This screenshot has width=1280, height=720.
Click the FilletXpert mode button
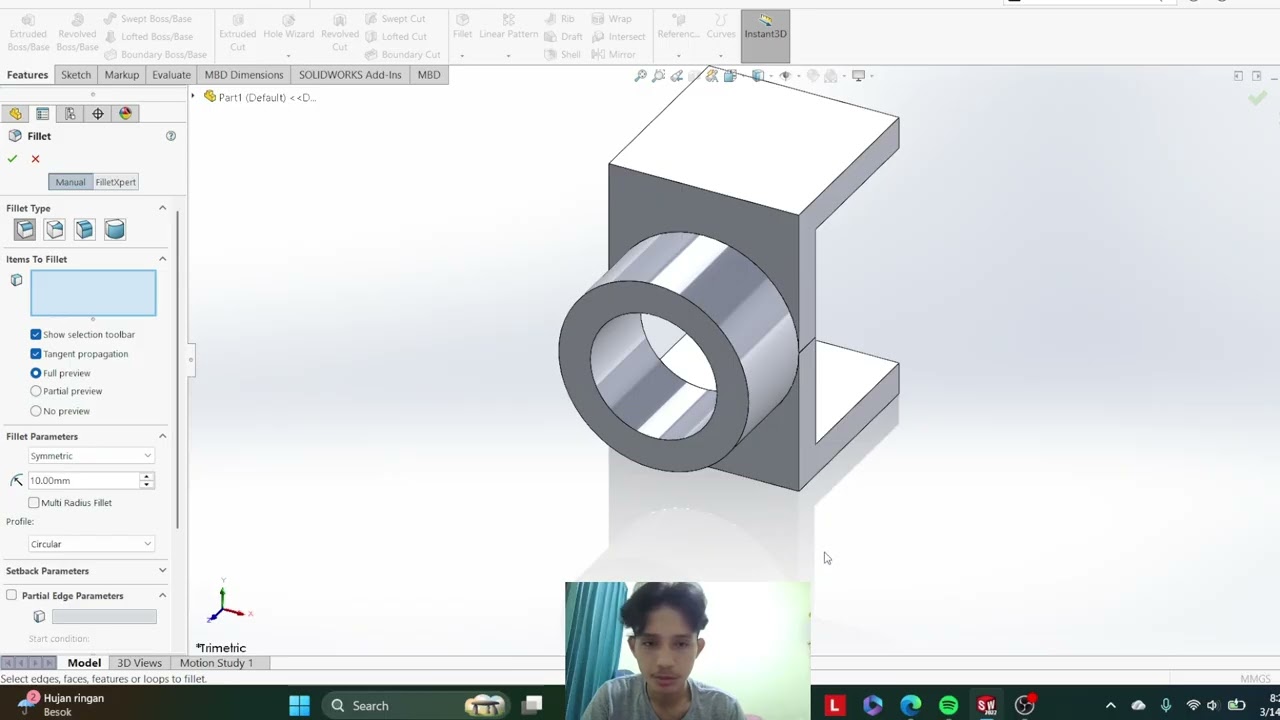[x=116, y=182]
